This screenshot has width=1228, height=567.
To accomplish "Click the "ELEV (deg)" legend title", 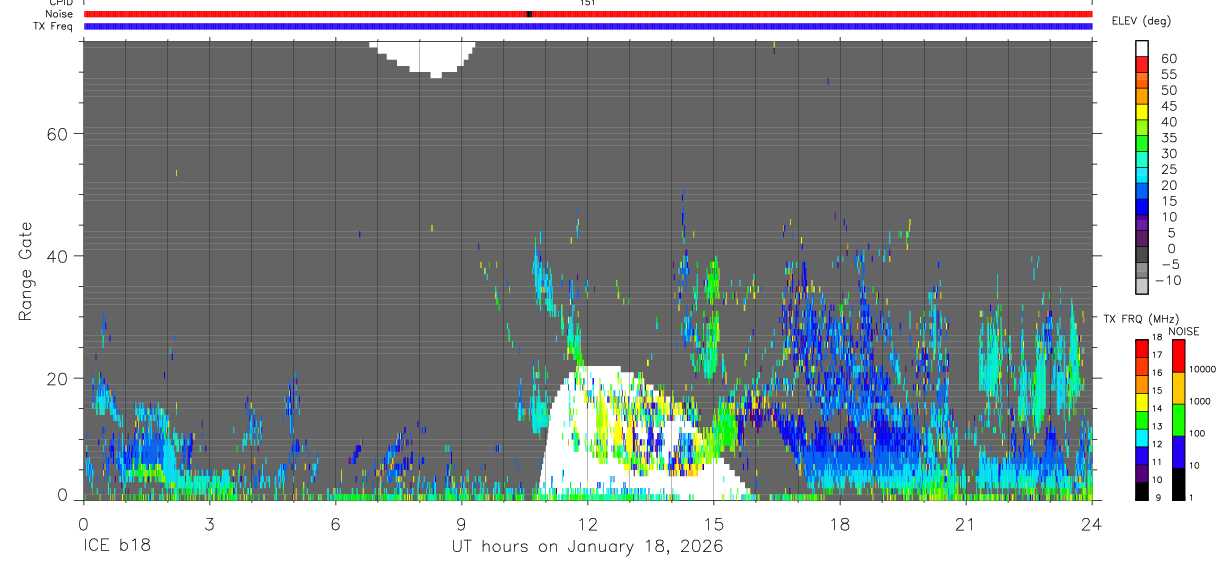I will [1141, 21].
